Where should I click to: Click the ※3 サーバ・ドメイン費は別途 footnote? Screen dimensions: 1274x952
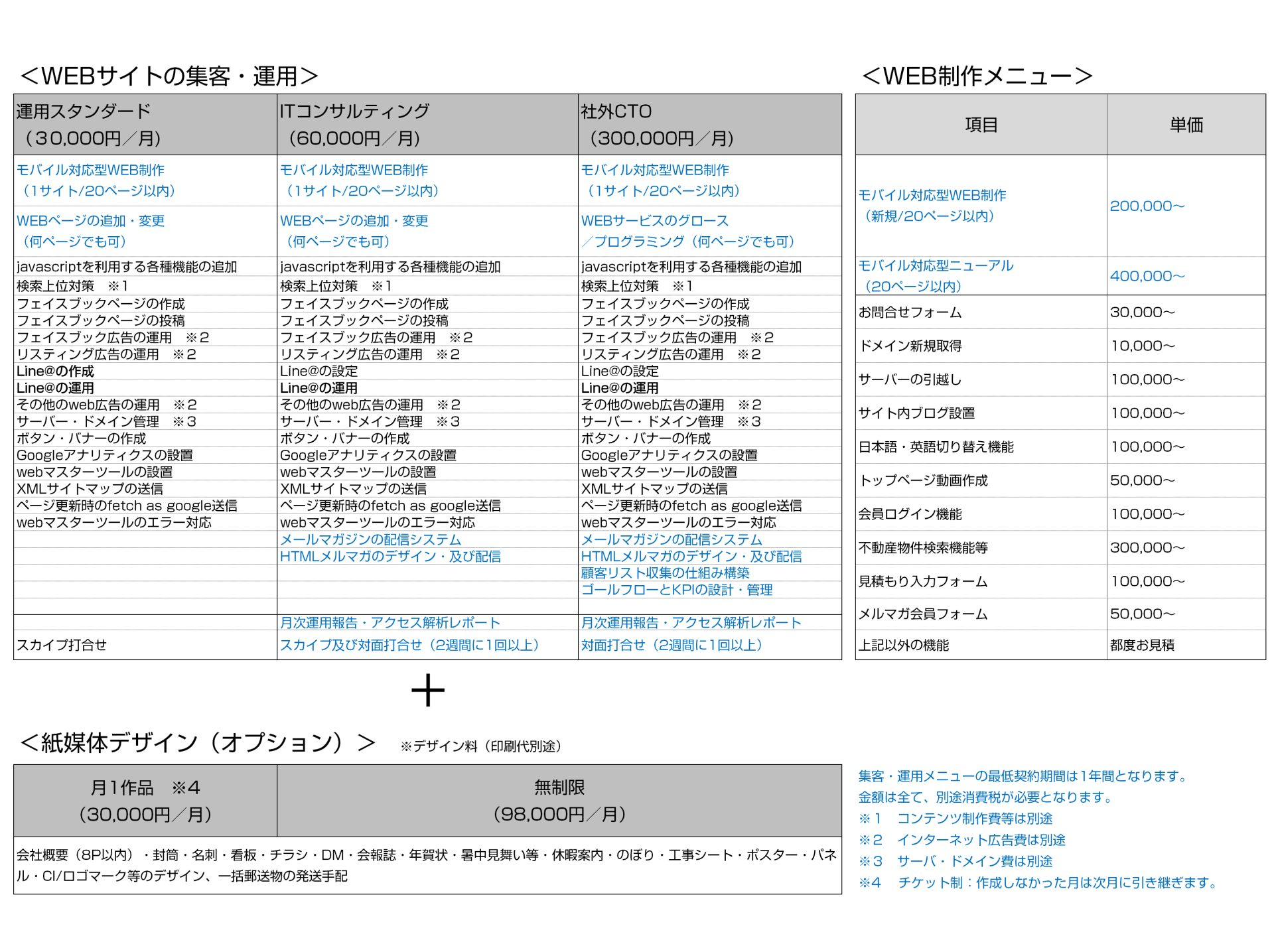pyautogui.click(x=955, y=861)
